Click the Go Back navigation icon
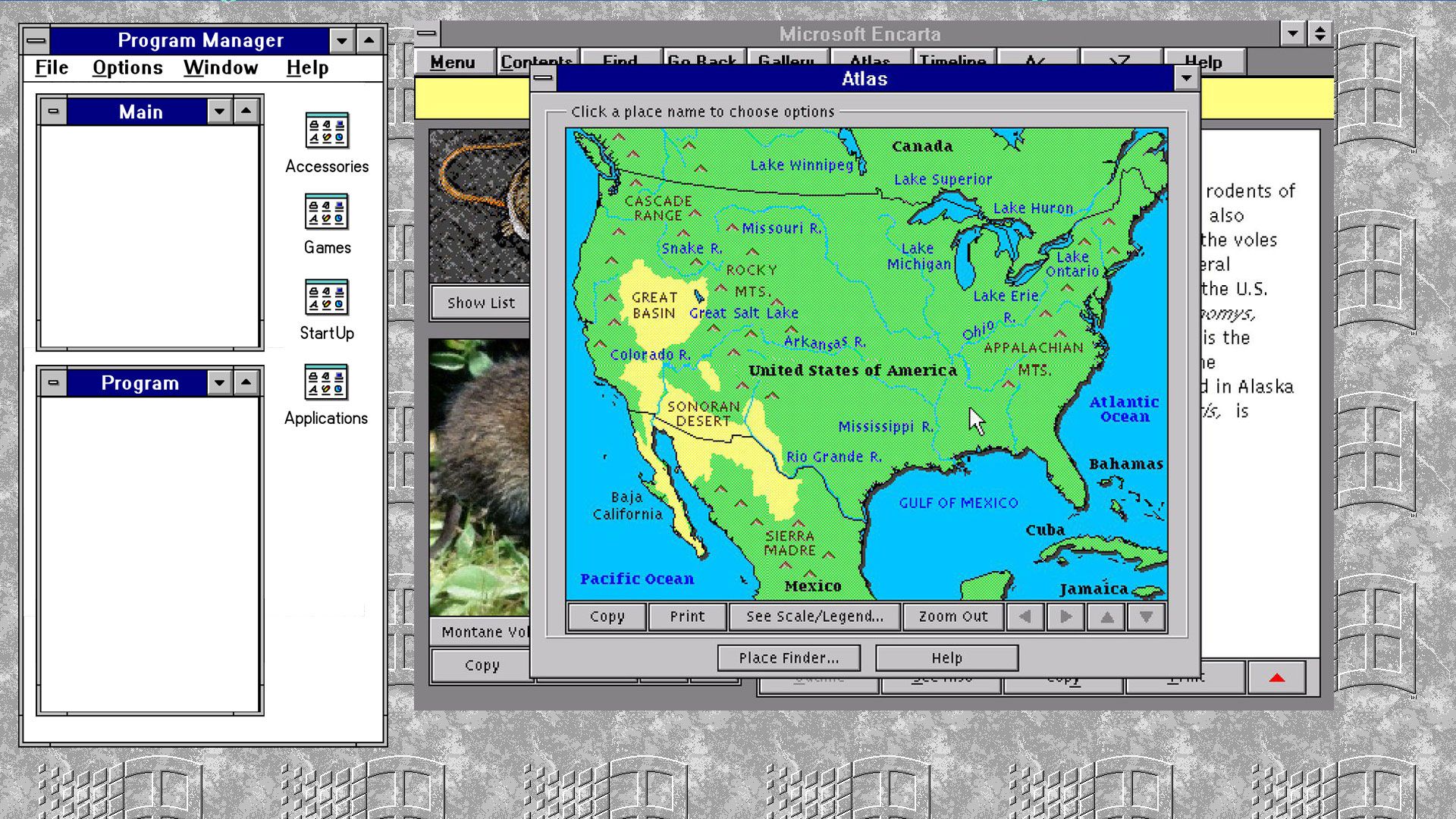This screenshot has width=1456, height=819. [x=701, y=61]
